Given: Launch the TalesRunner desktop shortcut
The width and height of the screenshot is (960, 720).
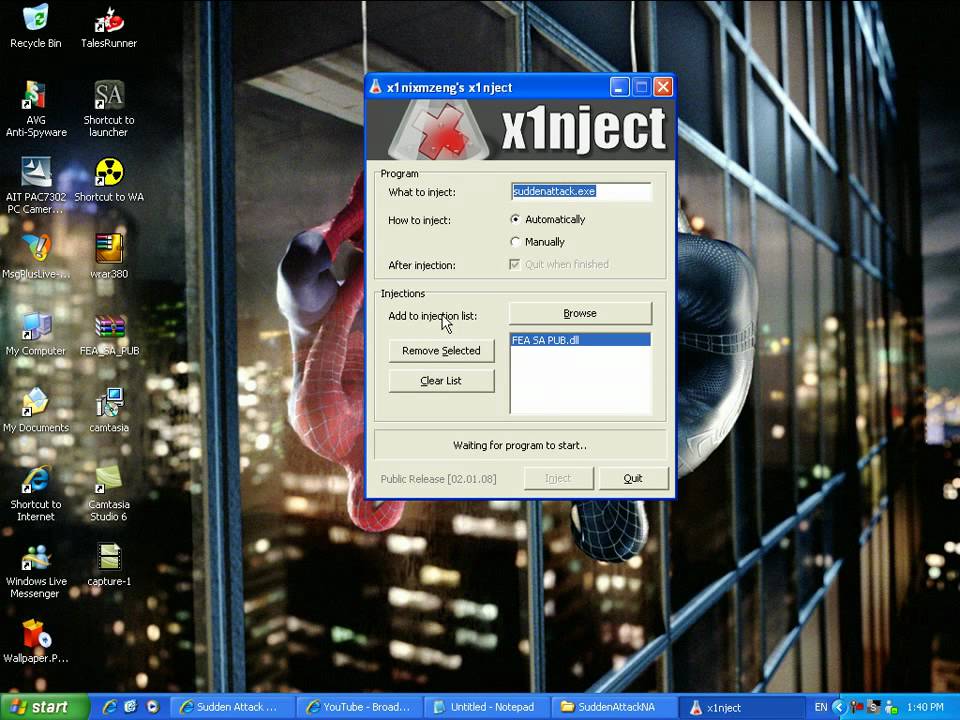Looking at the screenshot, I should (109, 26).
